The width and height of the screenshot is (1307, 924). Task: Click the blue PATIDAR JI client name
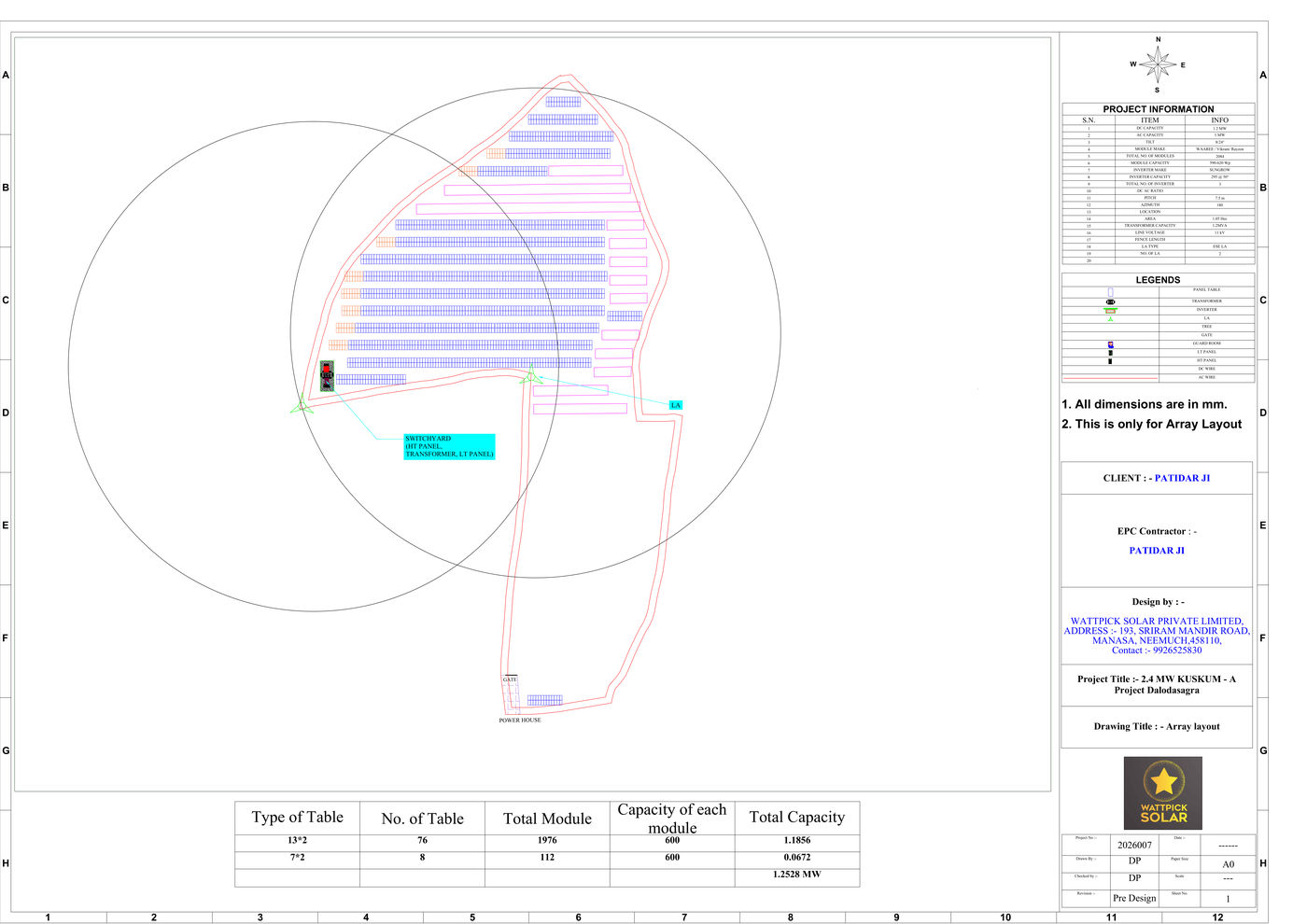point(1182,478)
